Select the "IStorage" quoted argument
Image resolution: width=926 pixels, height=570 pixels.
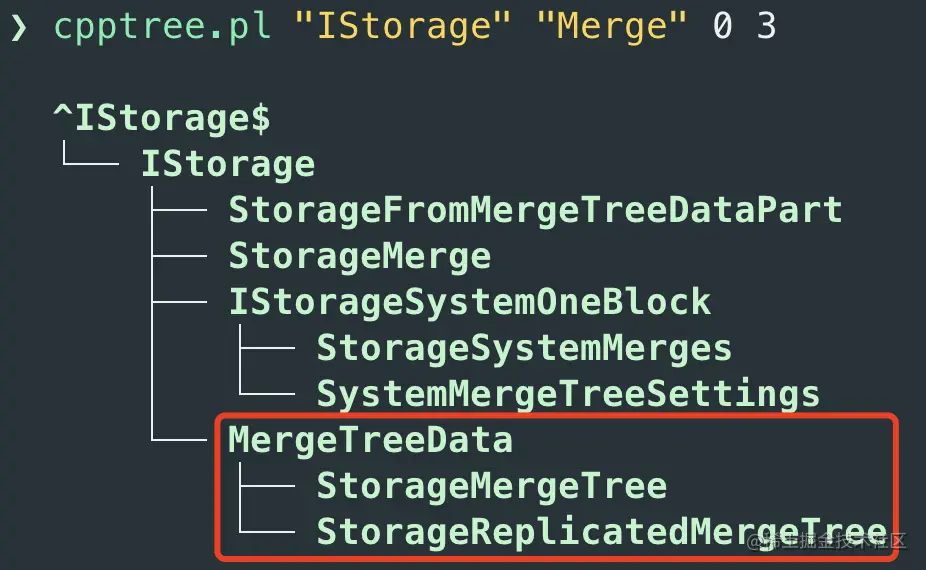[x=403, y=27]
